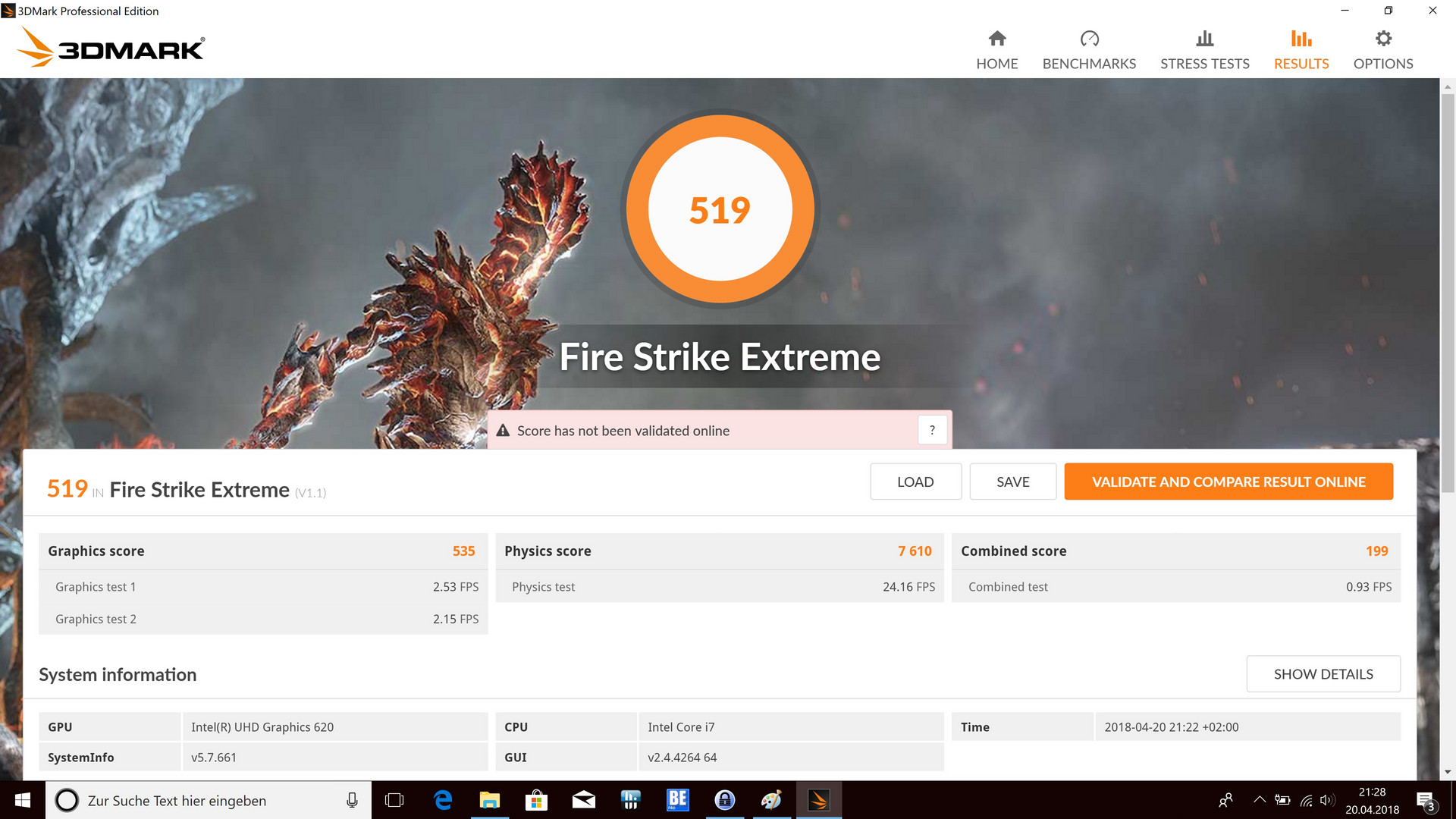Open the blue BE app in taskbar
This screenshot has height=819, width=1456.
[677, 800]
